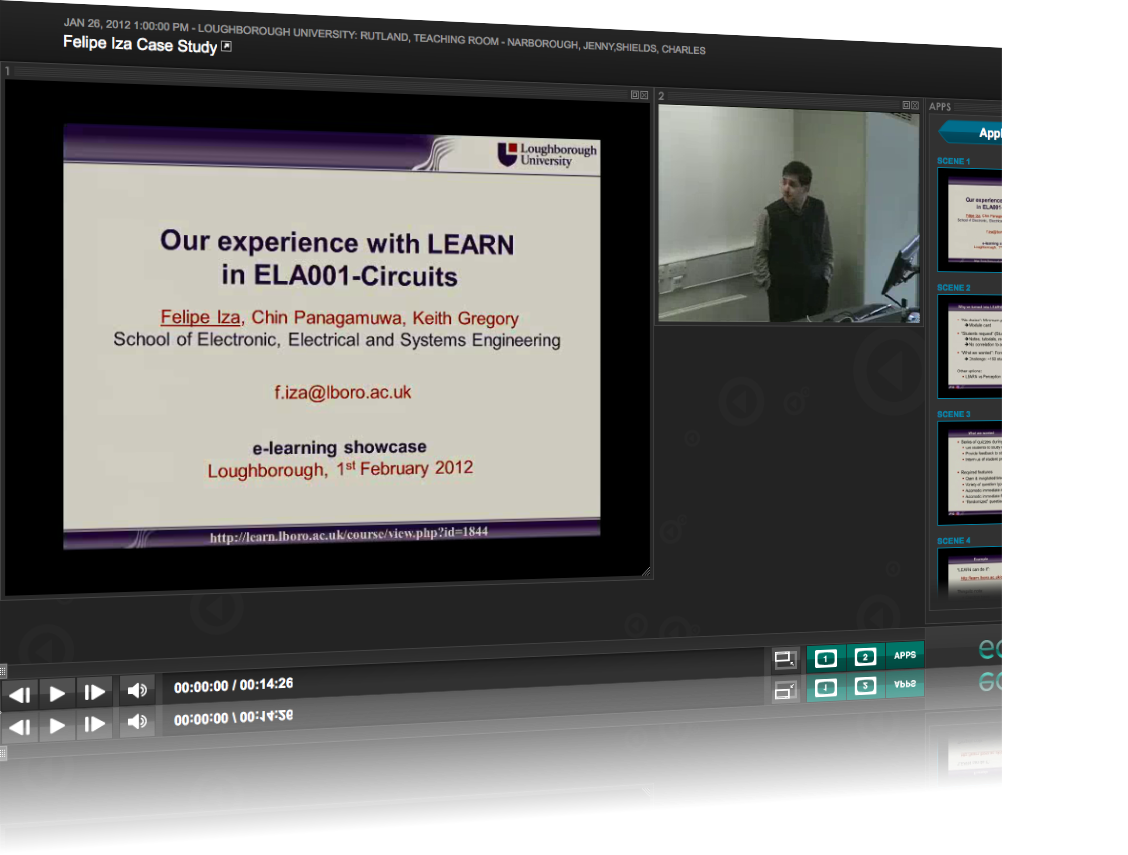1128x855 pixels.
Task: Select the Scene 3 thumbnail
Action: (x=969, y=472)
